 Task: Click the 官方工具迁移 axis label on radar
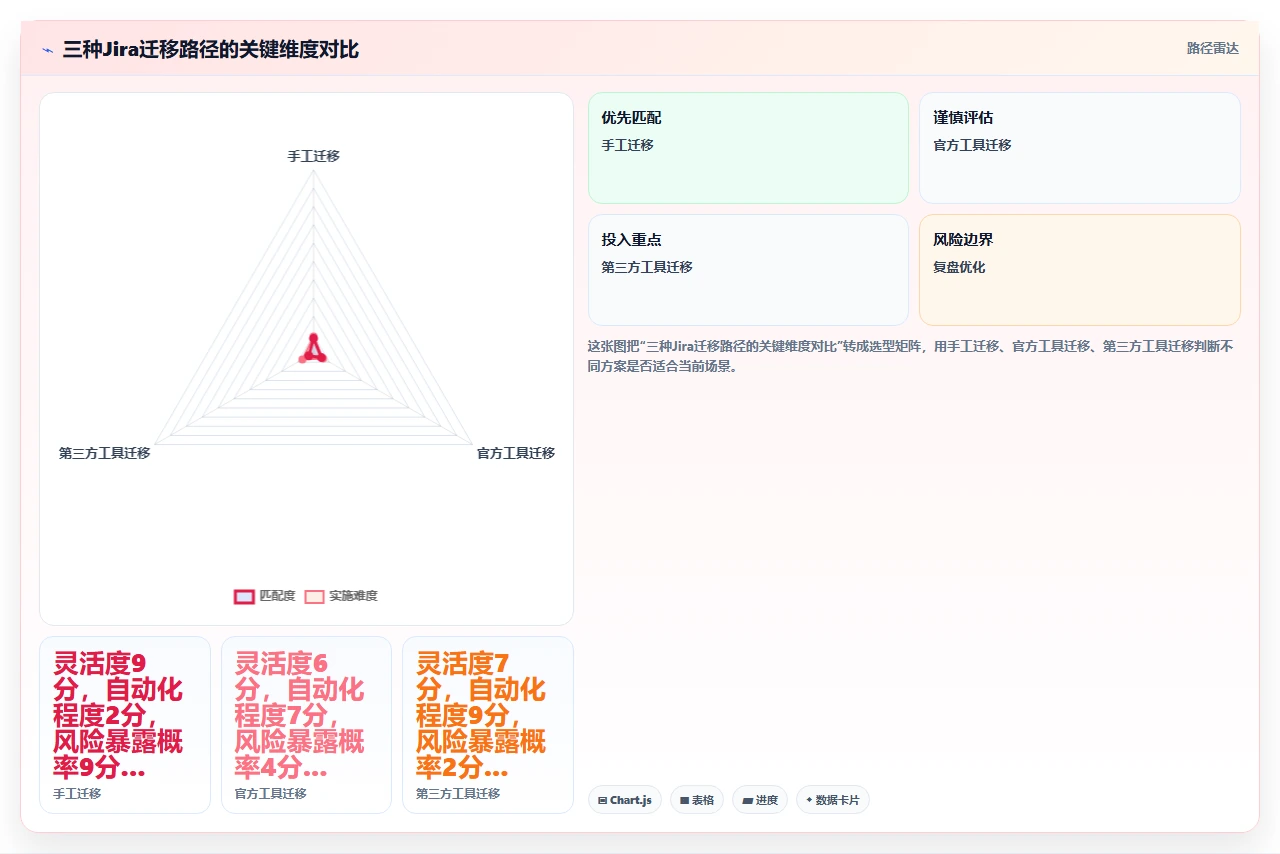point(516,453)
